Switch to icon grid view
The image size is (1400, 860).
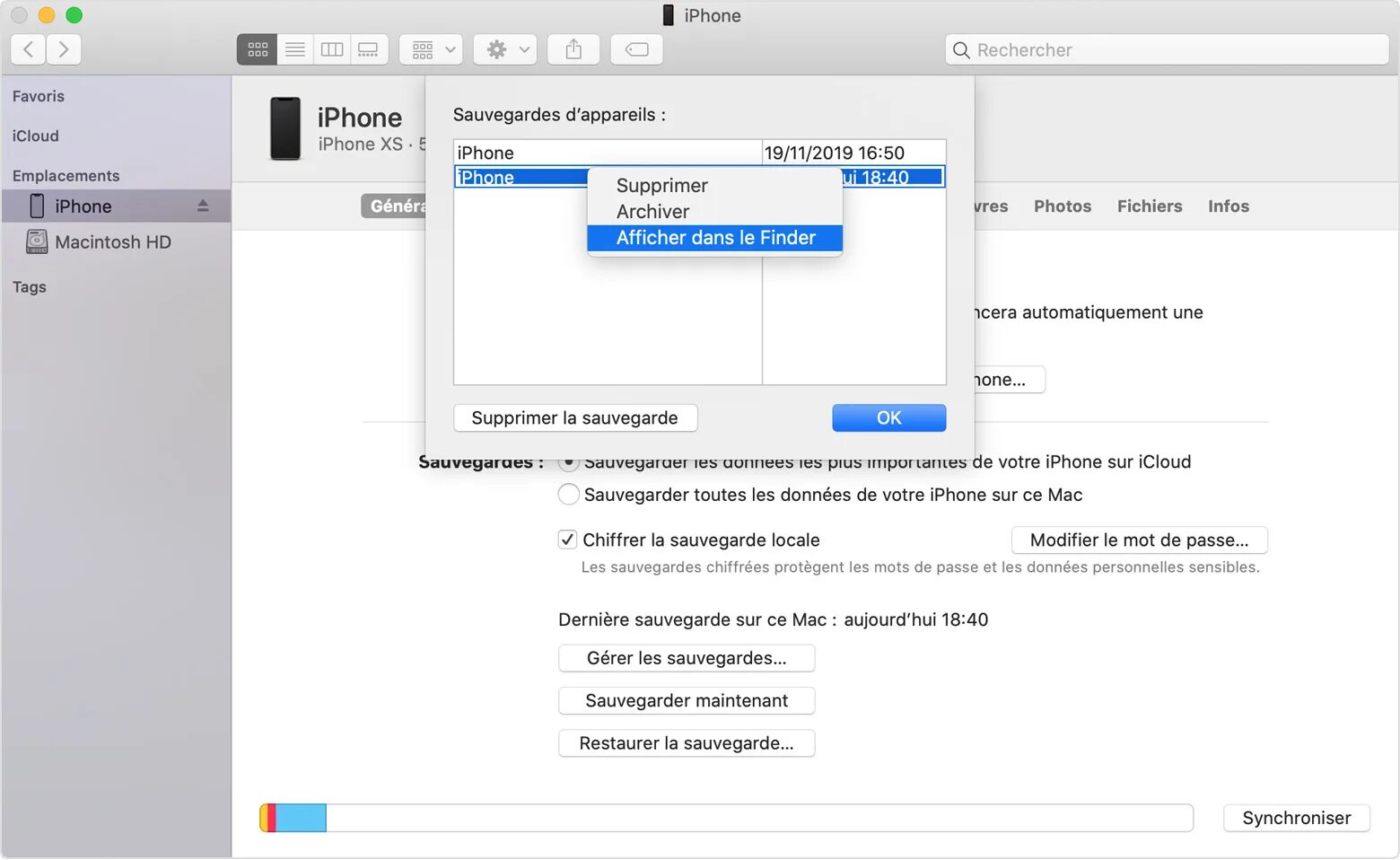pos(258,49)
